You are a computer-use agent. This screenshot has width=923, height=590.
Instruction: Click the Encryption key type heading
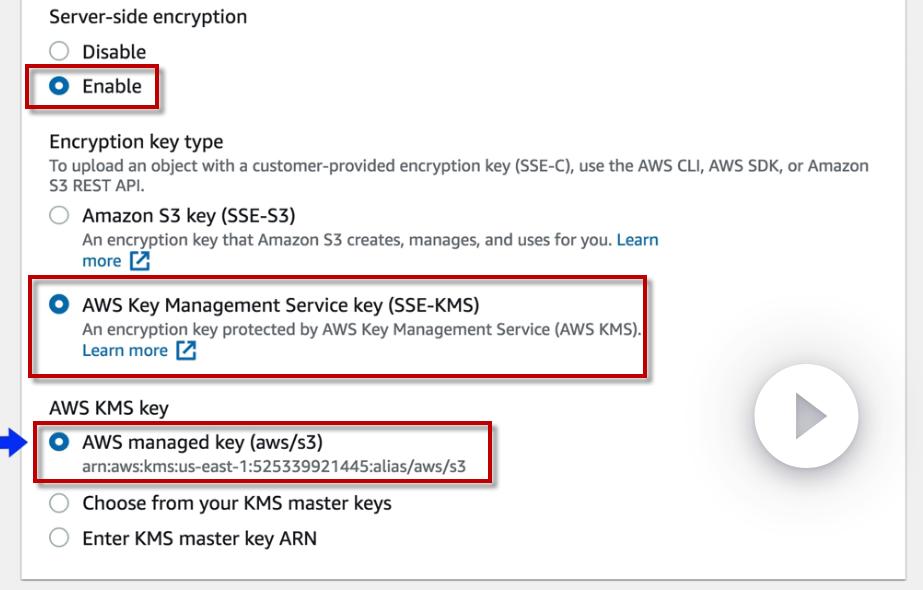click(136, 142)
